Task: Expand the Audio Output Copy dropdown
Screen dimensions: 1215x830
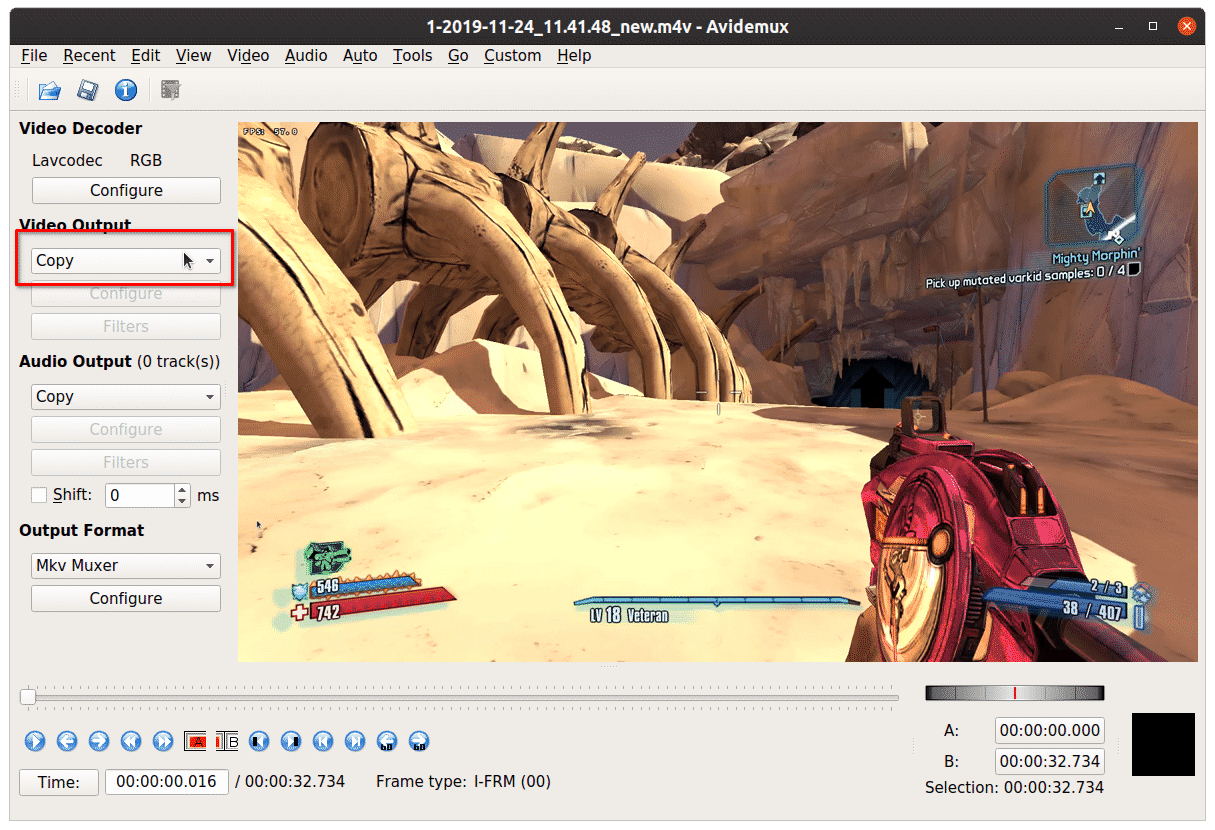Action: 126,396
